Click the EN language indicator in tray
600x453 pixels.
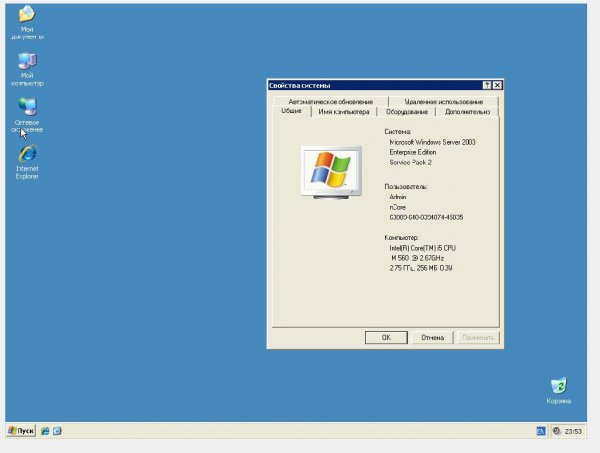click(x=541, y=431)
